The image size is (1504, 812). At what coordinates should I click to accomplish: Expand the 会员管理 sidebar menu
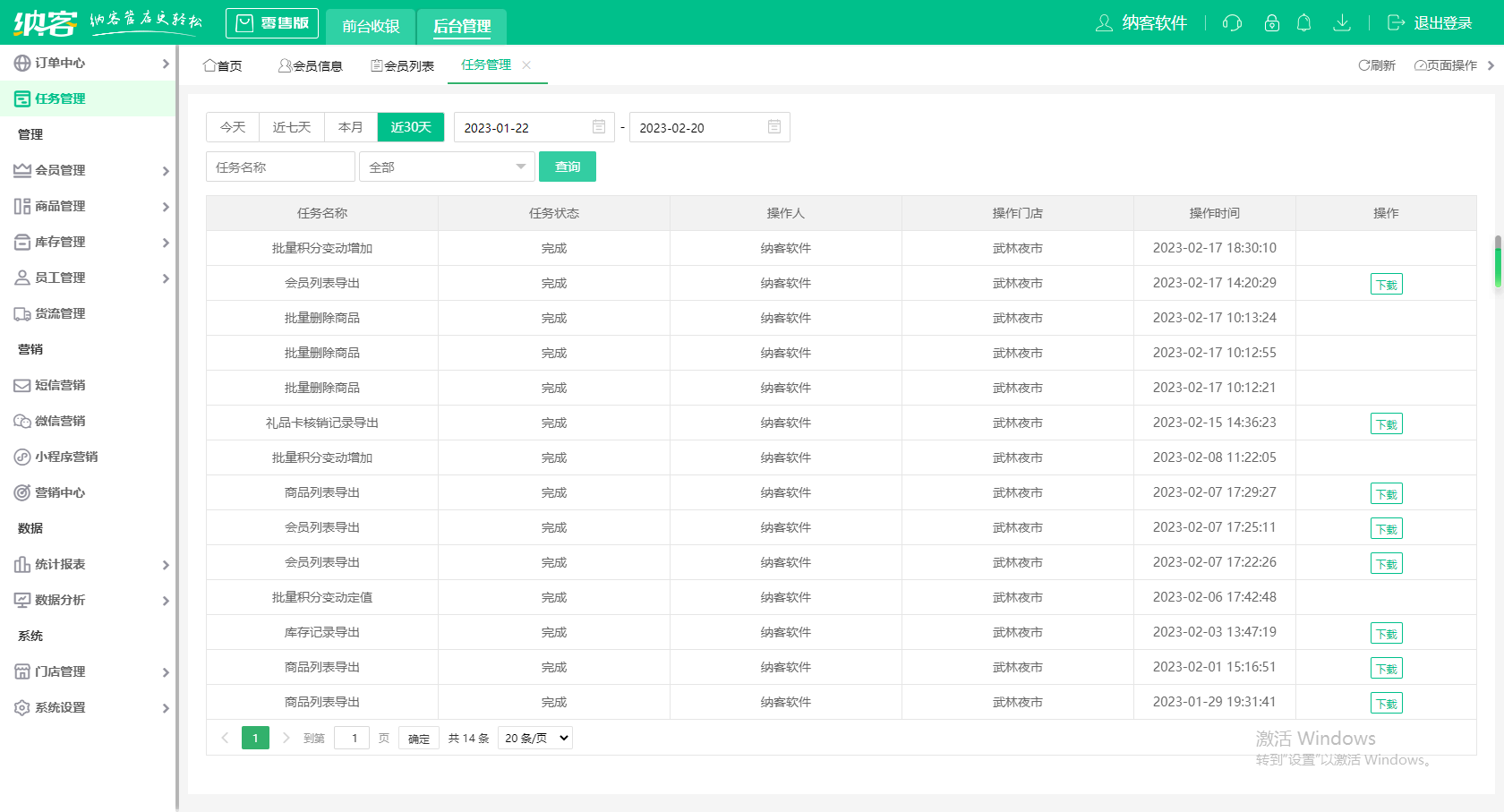90,170
